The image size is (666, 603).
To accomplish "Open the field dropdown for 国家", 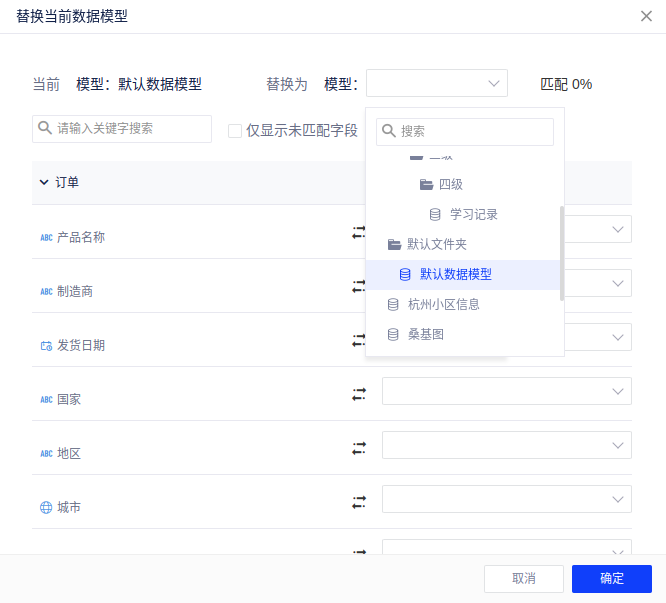I will (506, 391).
